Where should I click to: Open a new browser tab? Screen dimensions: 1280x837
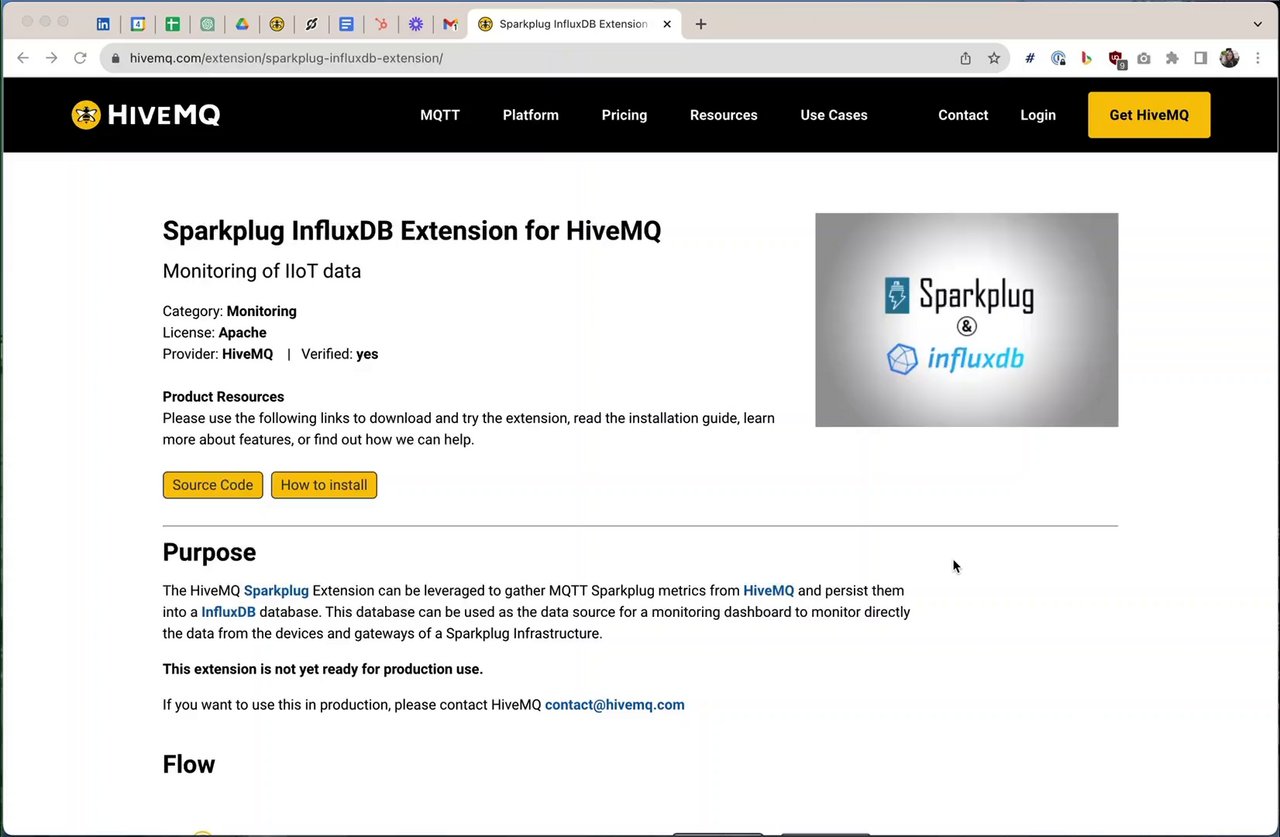[701, 24]
